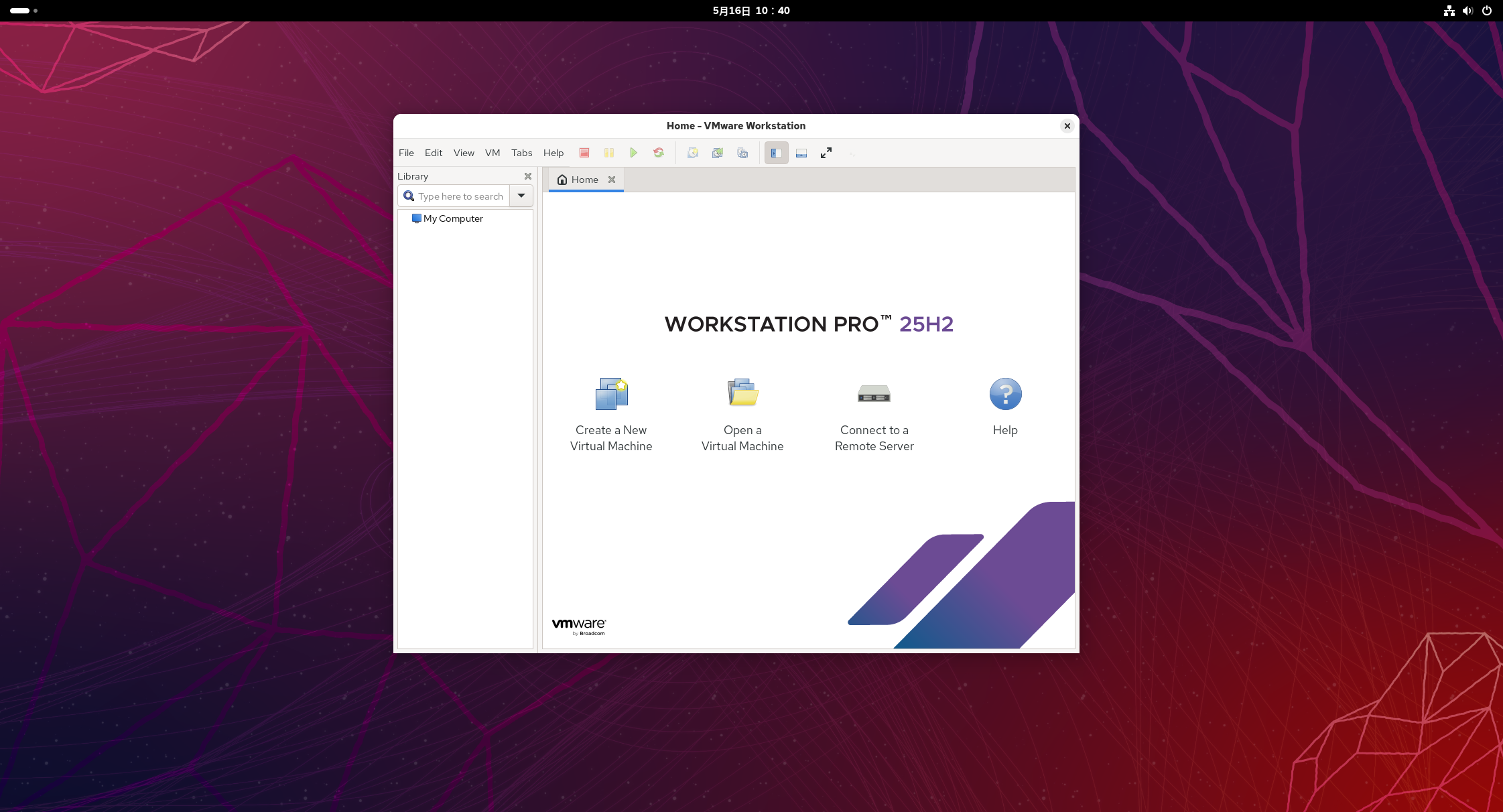Click the Revert to Snapshot toolbar icon
The width and height of the screenshot is (1503, 812).
(x=718, y=153)
